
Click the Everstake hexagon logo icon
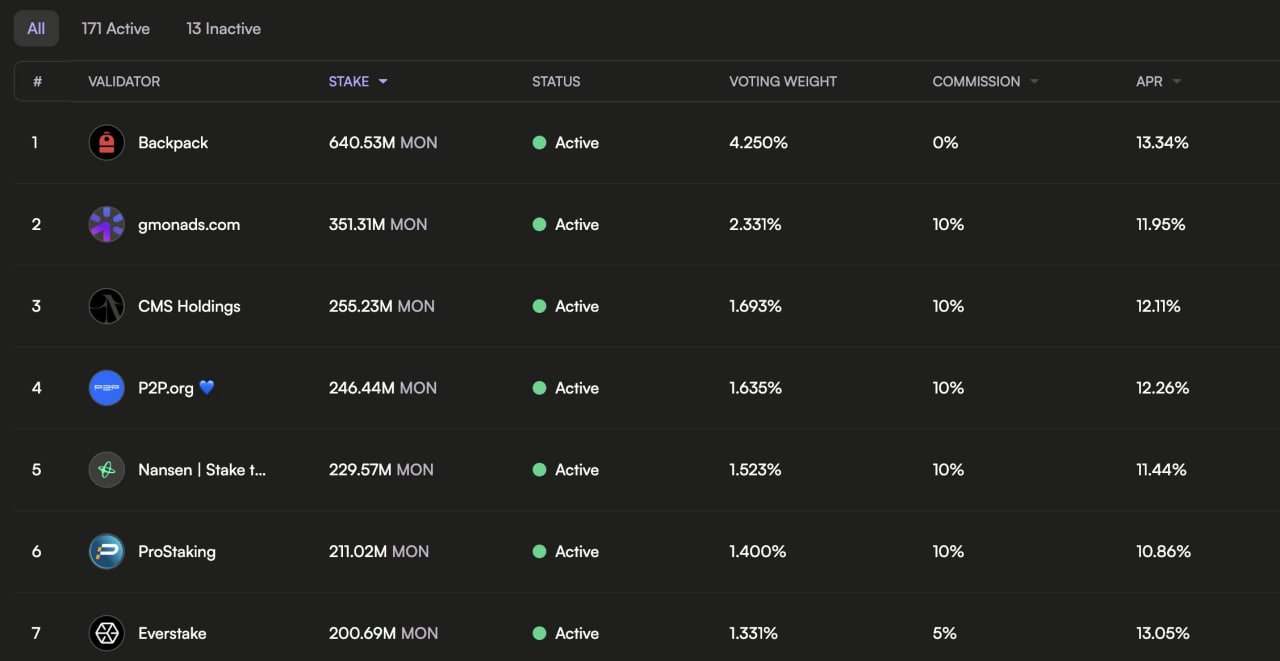[107, 633]
